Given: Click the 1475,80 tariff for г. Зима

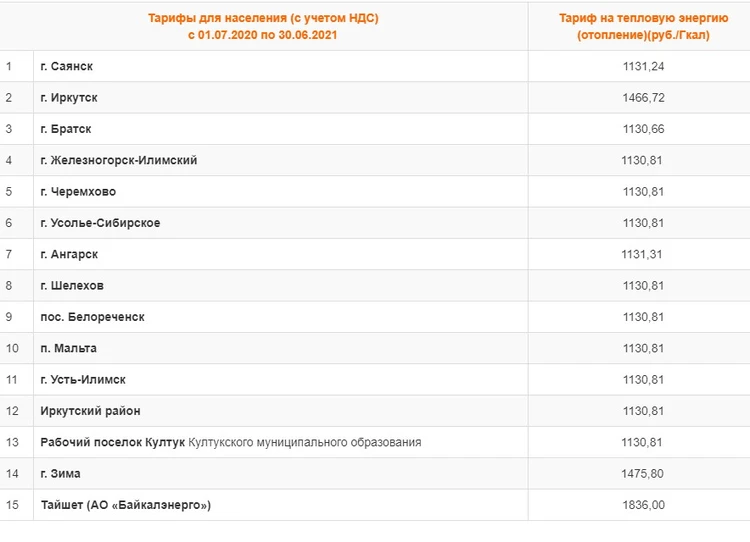Looking at the screenshot, I should click(x=643, y=473).
